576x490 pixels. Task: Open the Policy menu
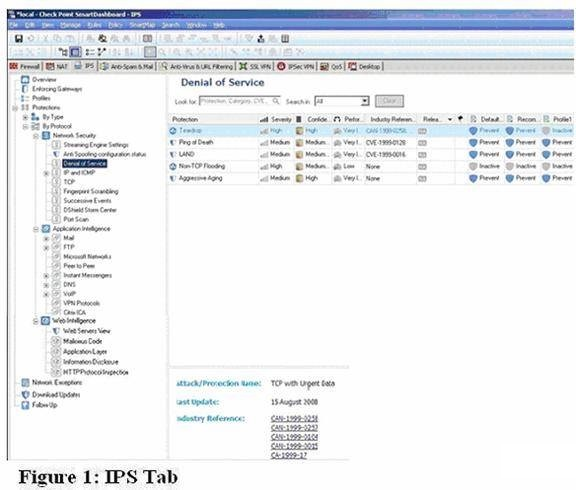tap(115, 25)
